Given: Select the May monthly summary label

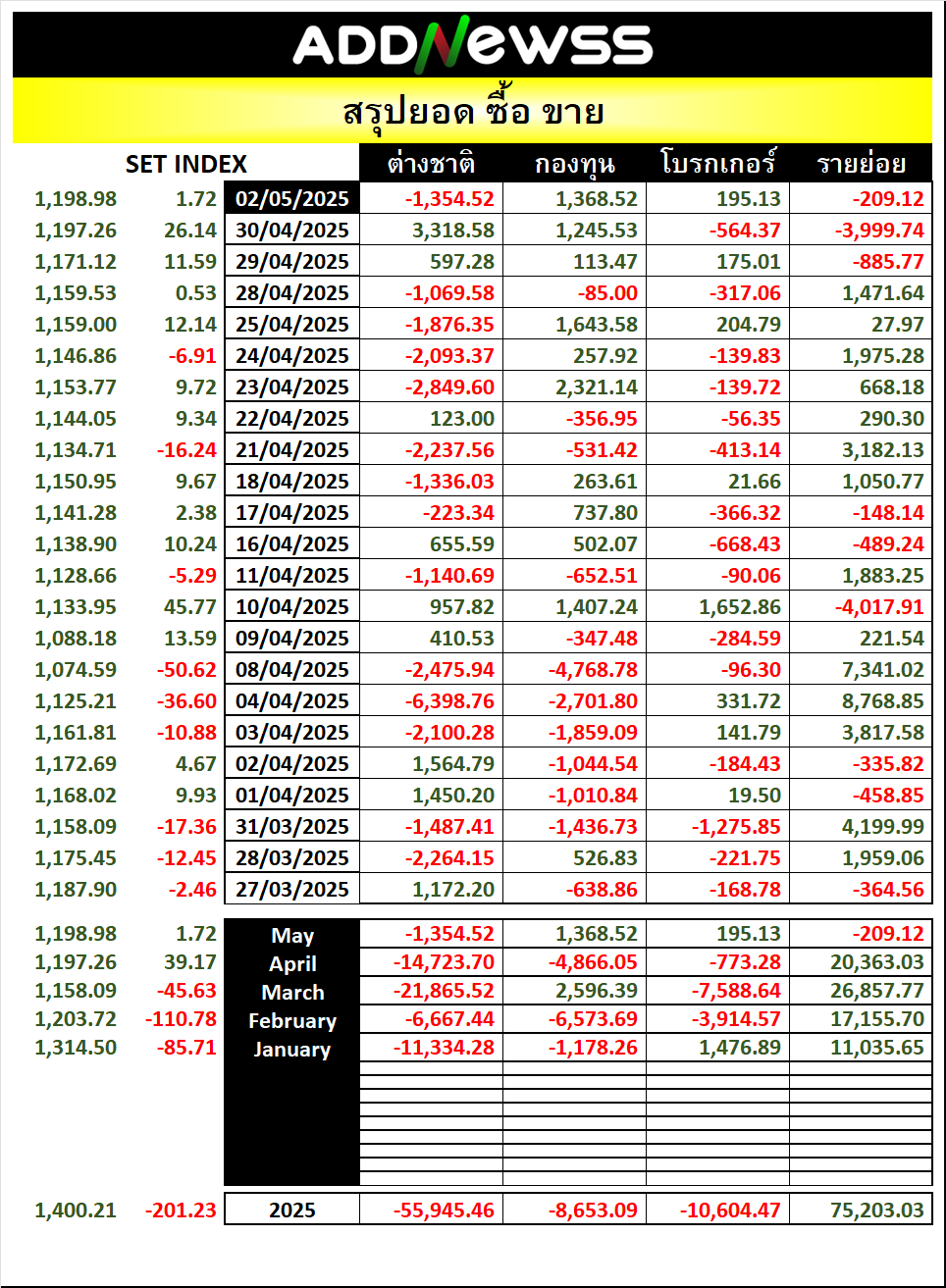Looking at the screenshot, I should (x=292, y=935).
